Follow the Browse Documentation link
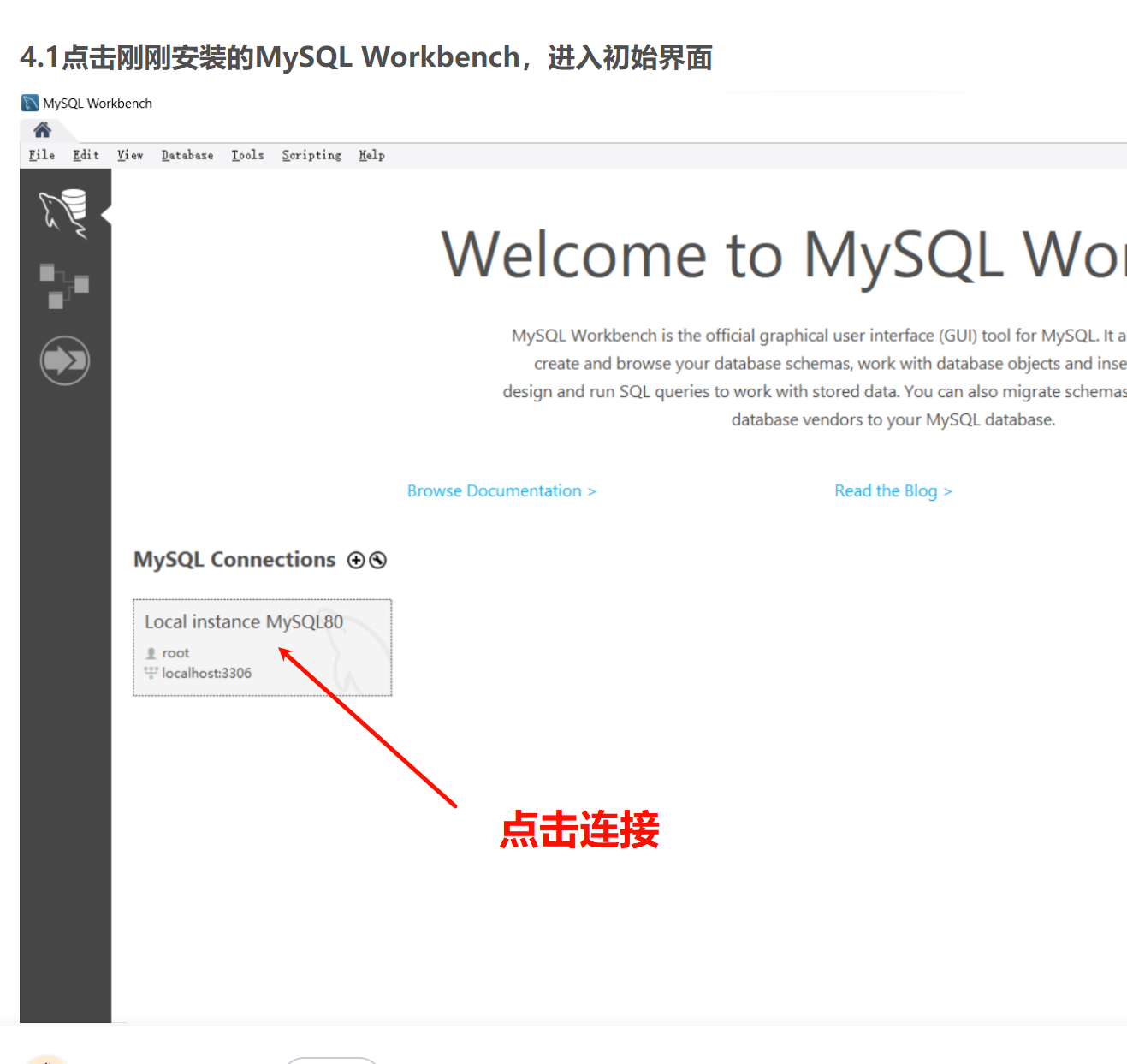 point(501,490)
